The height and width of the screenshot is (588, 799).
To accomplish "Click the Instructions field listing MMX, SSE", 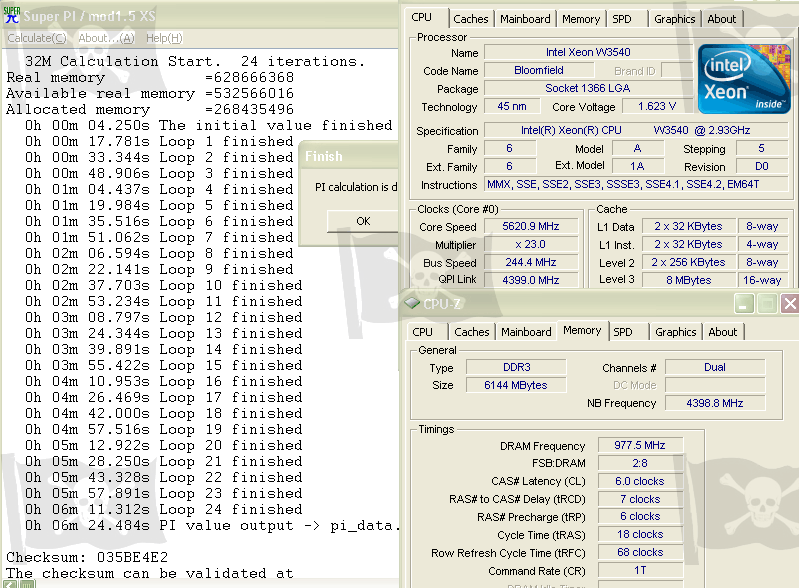I will (635, 184).
